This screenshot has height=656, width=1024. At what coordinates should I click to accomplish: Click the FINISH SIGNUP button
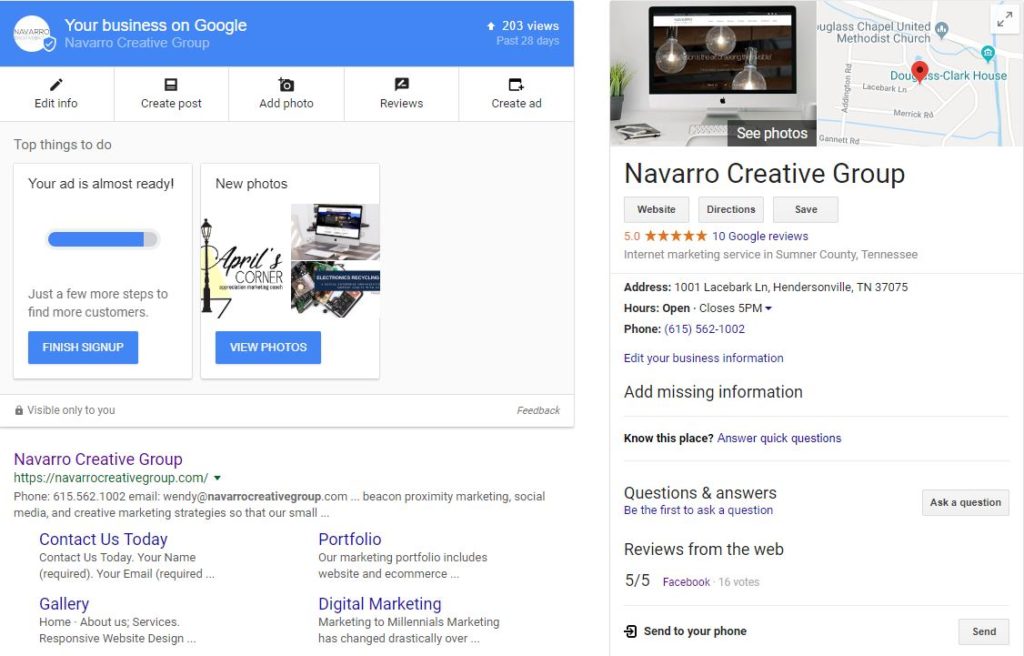coord(83,347)
